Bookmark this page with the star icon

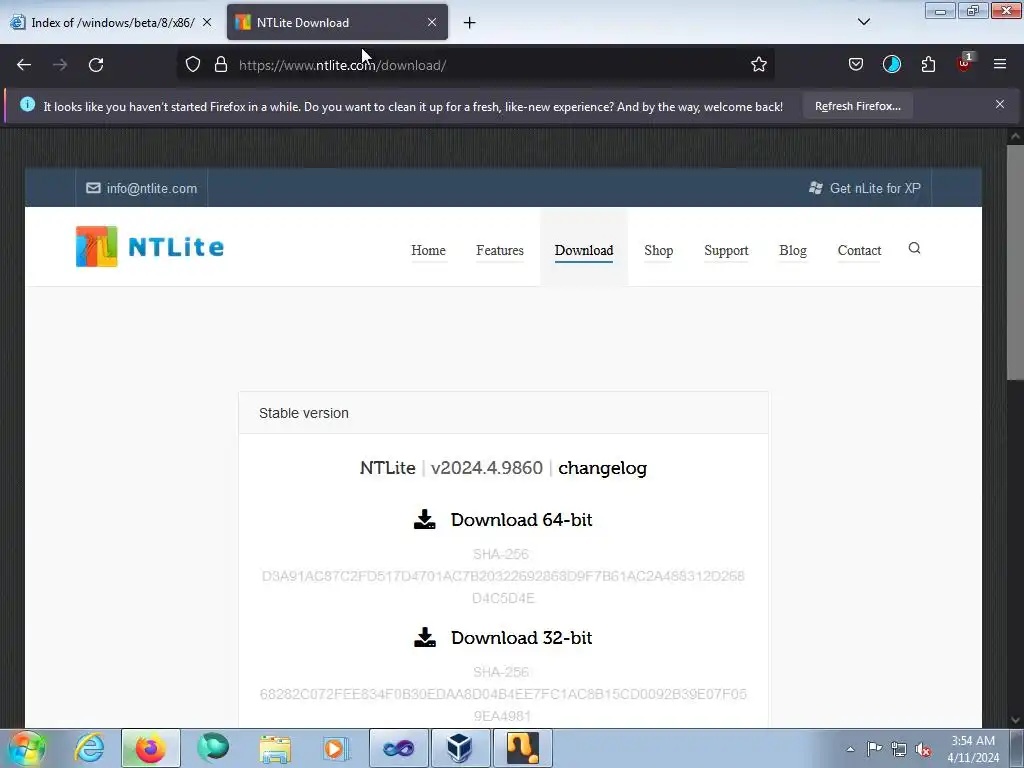point(758,65)
